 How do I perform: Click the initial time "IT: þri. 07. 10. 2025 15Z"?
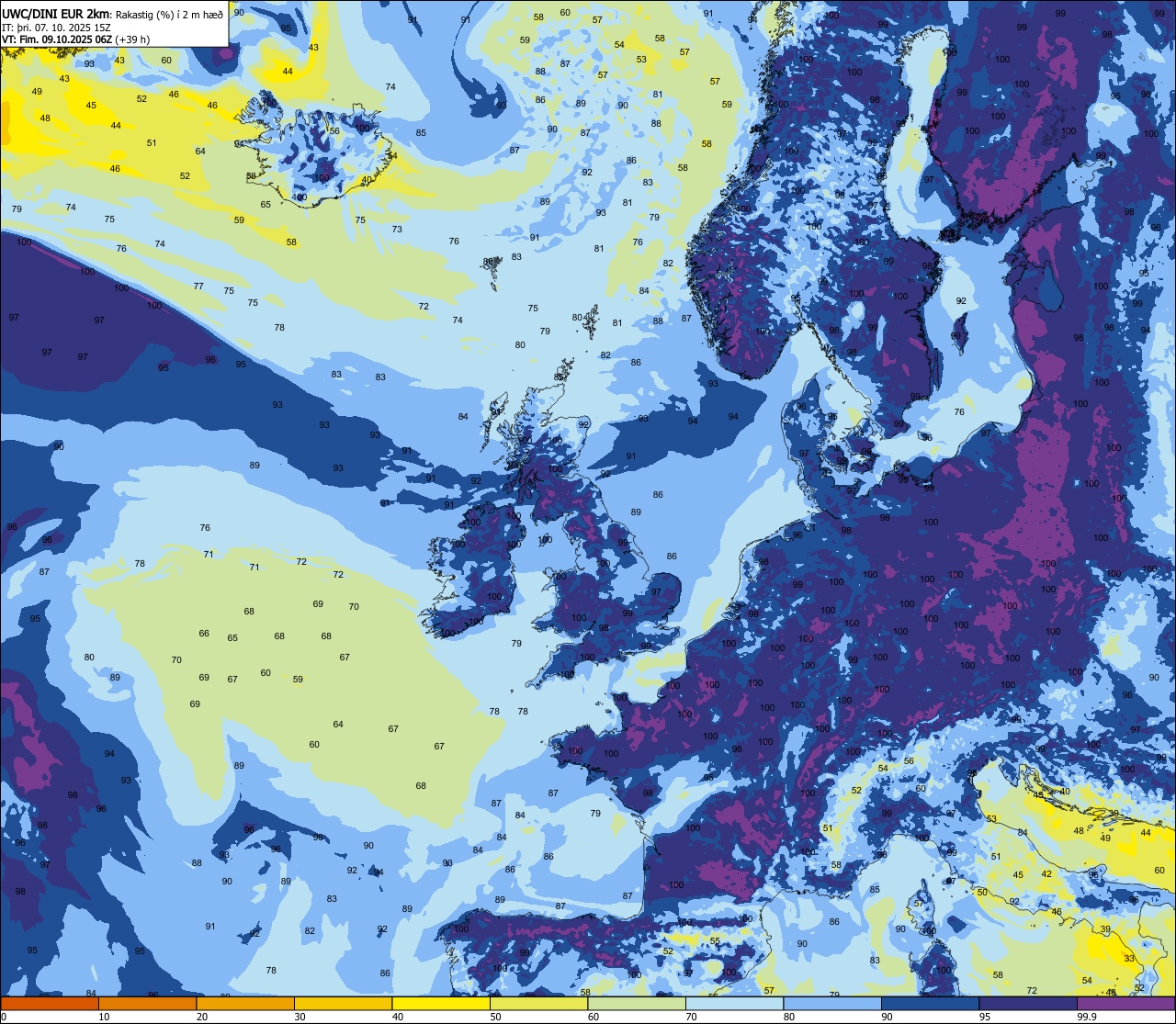pyautogui.click(x=57, y=27)
